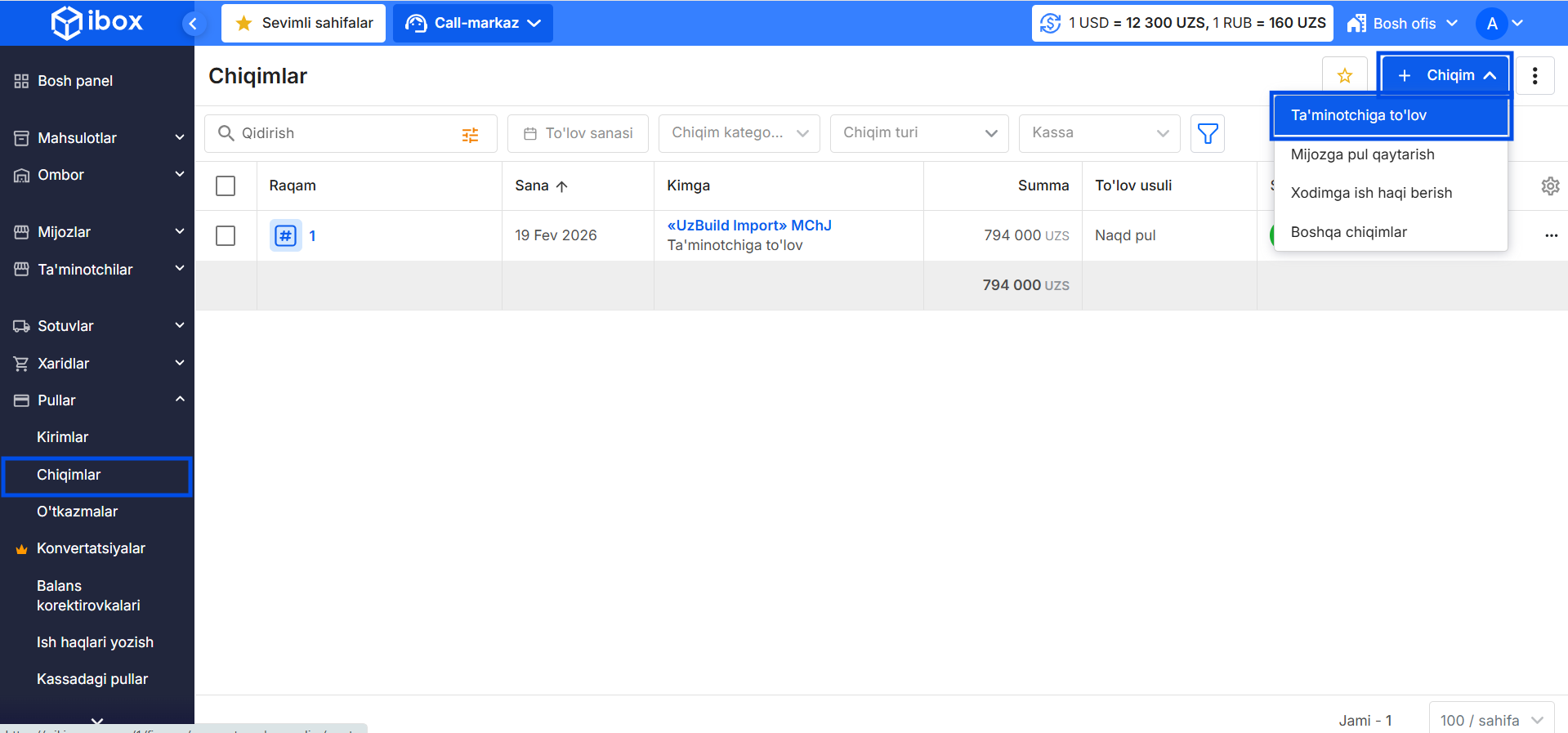Click the currency exchange rate icon
Screen dimensions: 1568x733
[x=1050, y=24]
